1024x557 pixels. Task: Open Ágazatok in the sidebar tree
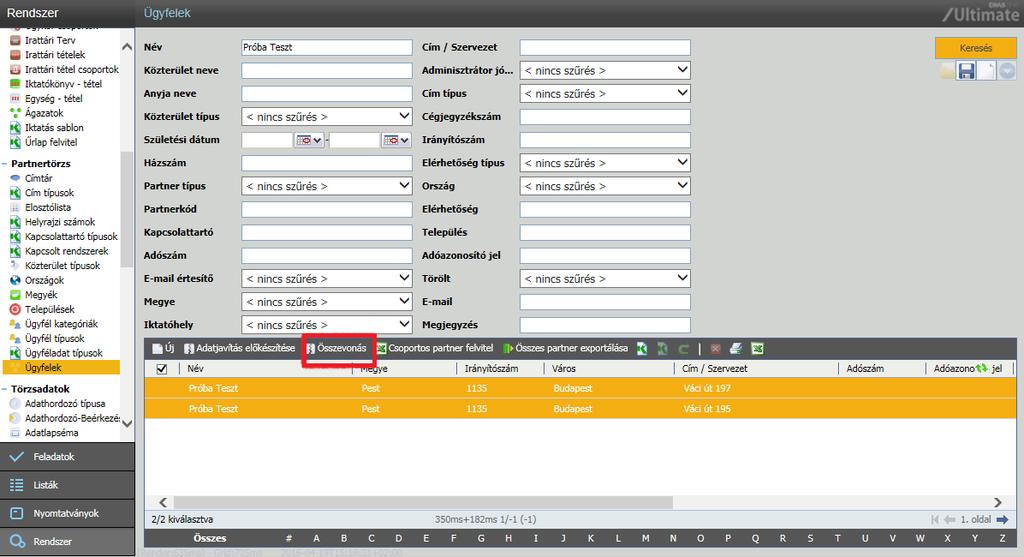[44, 113]
